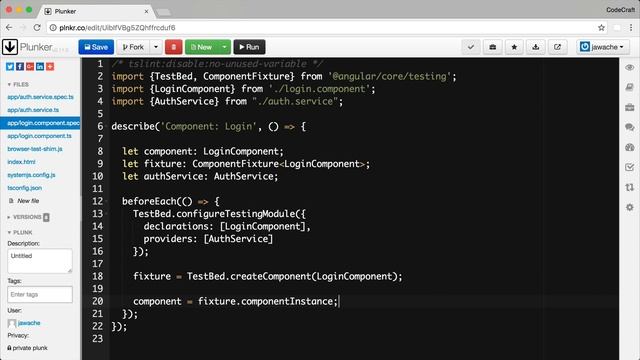
Task: Open Fork dropdown arrow
Action: click(x=156, y=47)
